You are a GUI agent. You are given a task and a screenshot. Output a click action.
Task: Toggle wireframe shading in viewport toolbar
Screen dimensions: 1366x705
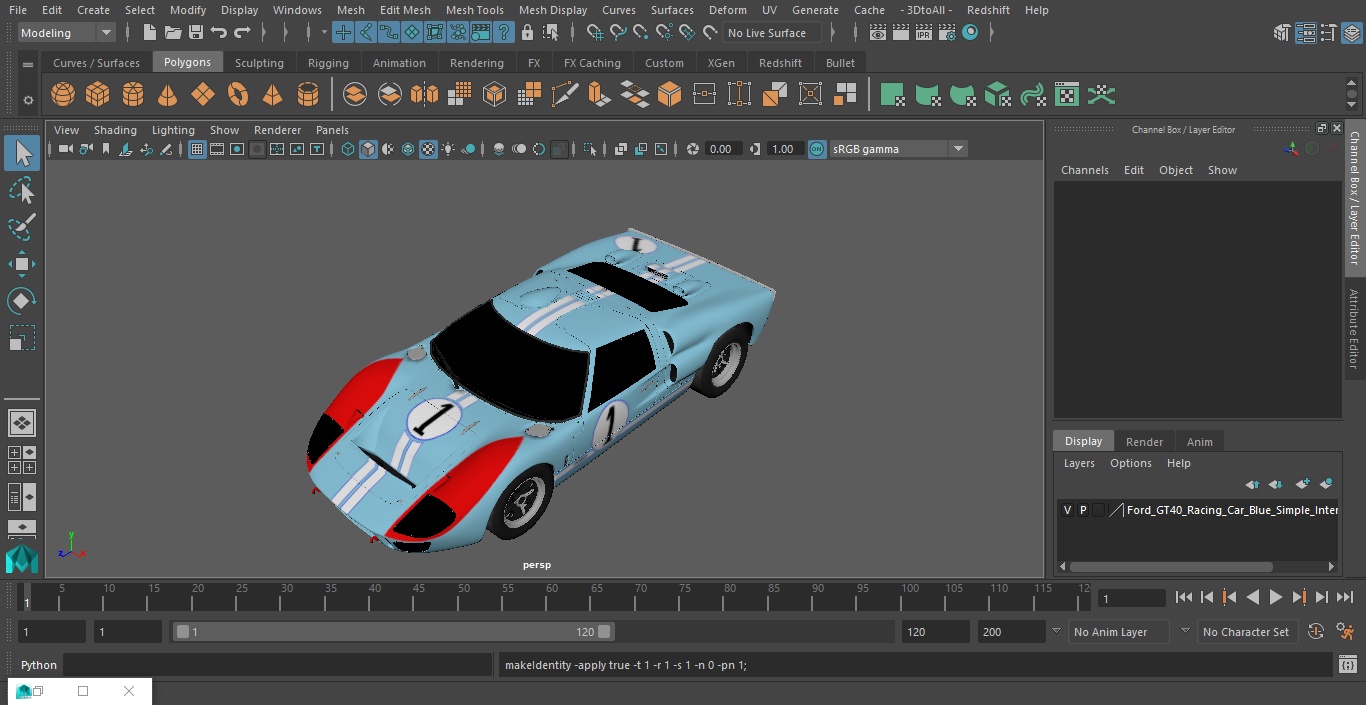click(348, 149)
